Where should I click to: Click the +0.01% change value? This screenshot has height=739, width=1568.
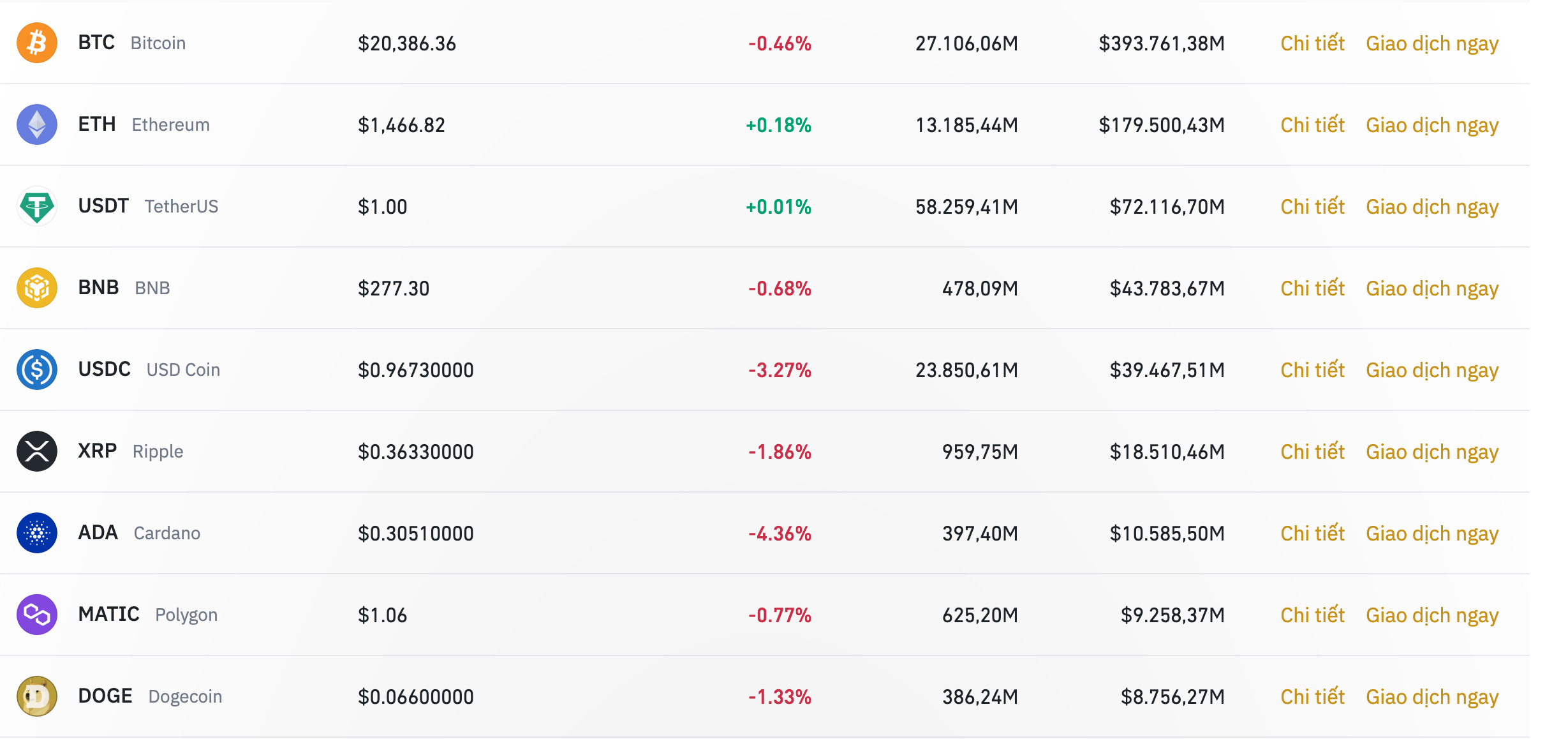[x=778, y=207]
